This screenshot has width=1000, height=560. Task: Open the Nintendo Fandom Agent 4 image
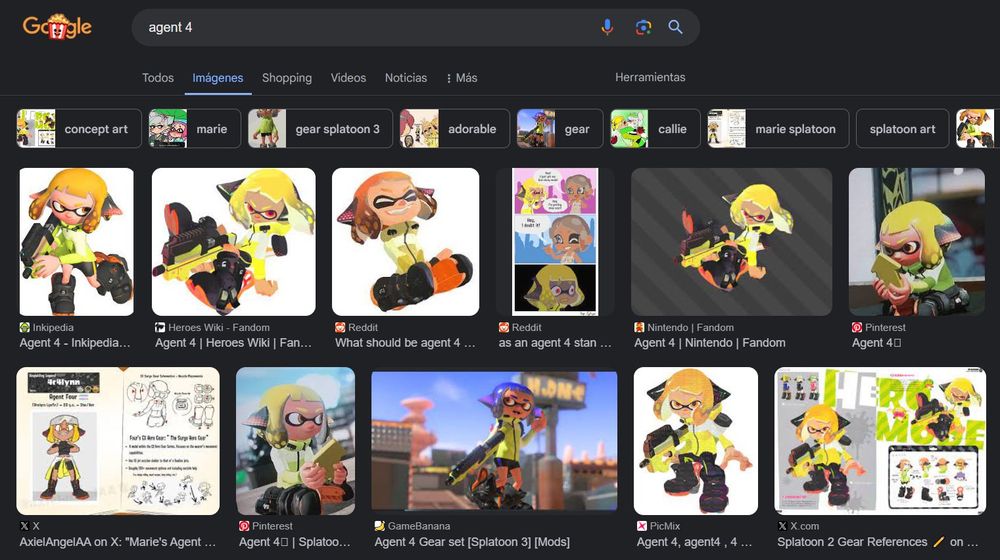coord(732,242)
